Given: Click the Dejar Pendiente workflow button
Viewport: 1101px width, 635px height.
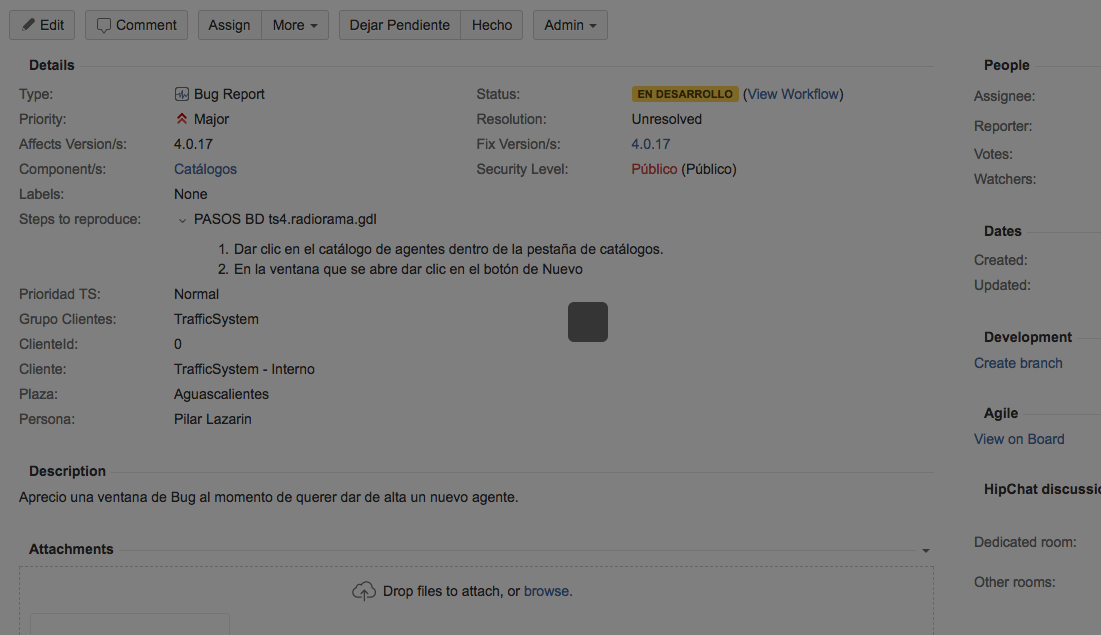Looking at the screenshot, I should coord(400,25).
